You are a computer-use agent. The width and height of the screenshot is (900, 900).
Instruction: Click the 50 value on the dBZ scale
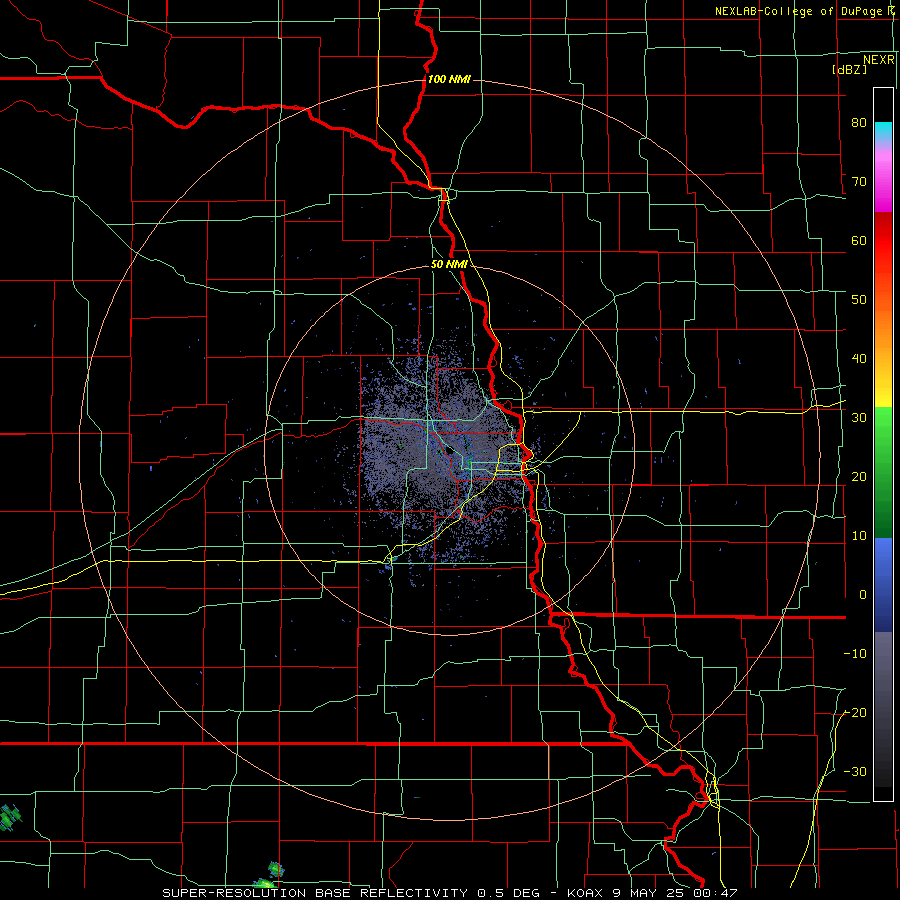pos(859,300)
